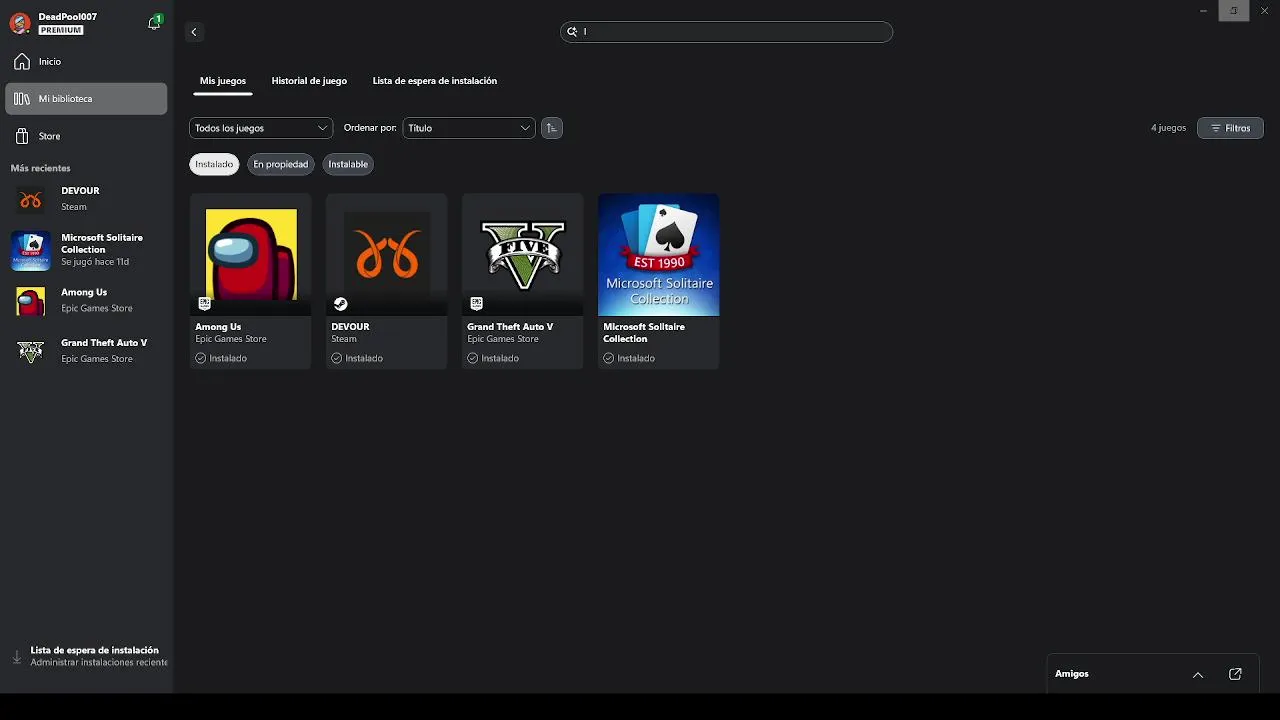Go back using the back arrow
Image resolution: width=1280 pixels, height=720 pixels.
pos(194,32)
